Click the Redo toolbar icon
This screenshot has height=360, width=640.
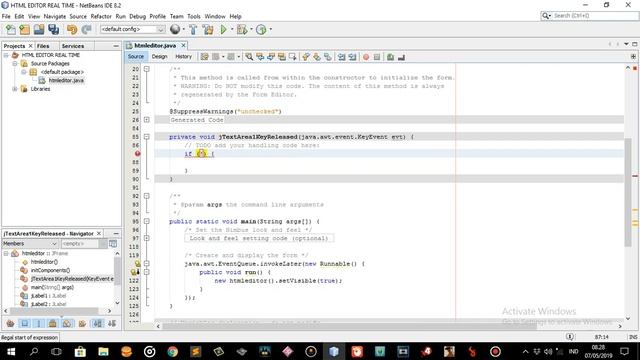pyautogui.click(x=86, y=29)
